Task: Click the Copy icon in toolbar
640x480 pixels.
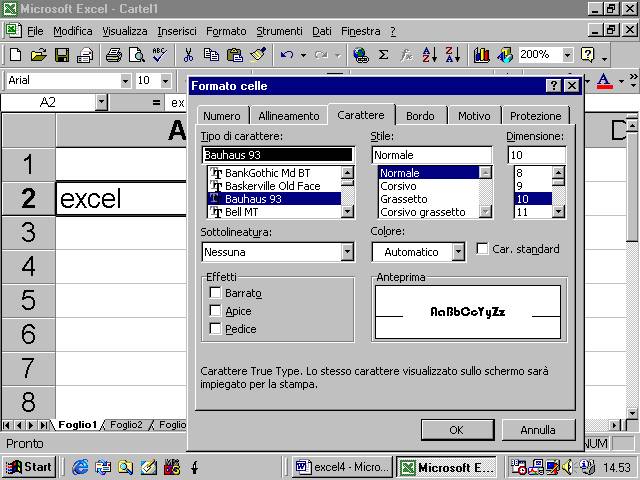Action: [x=211, y=55]
